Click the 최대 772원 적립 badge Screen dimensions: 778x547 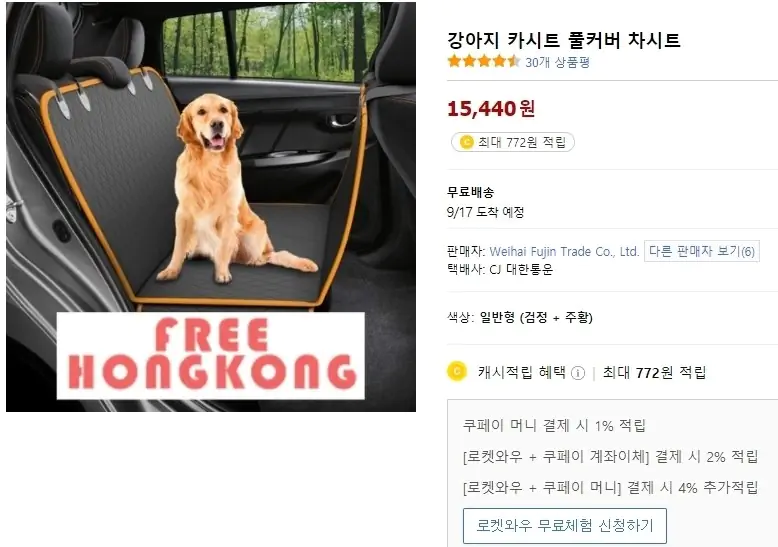coord(513,142)
